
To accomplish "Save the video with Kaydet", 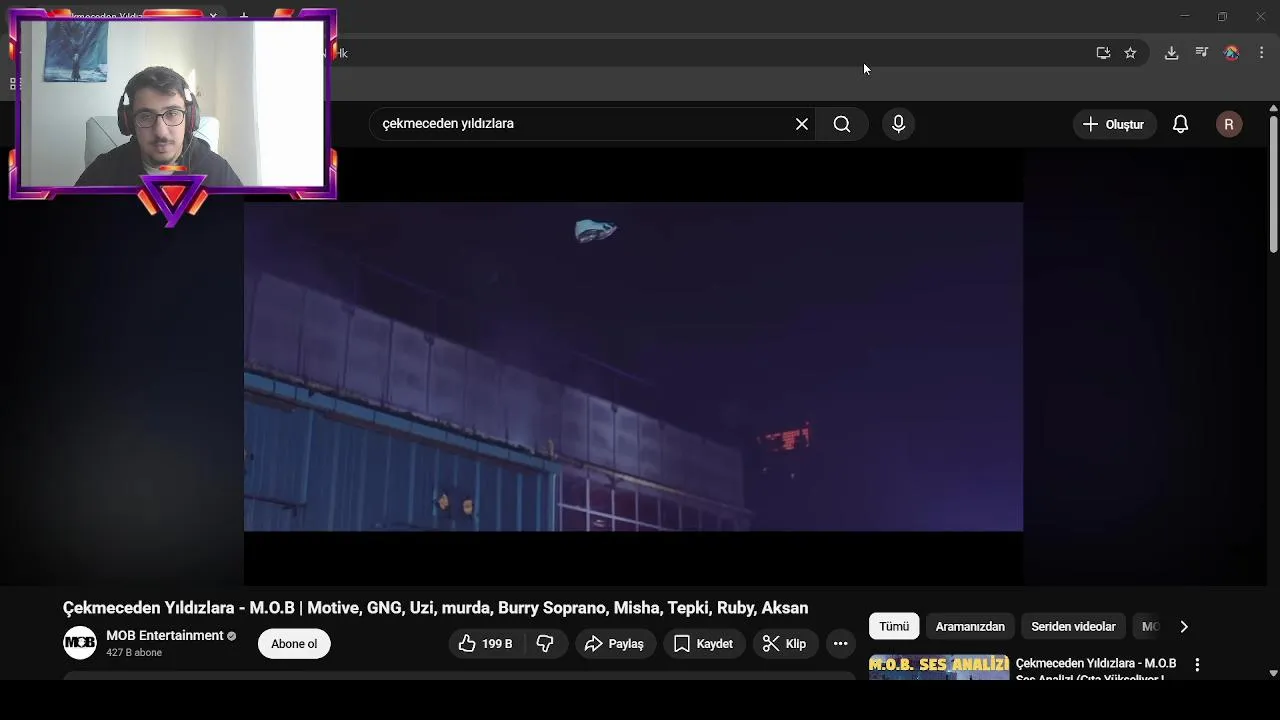I will click(x=704, y=644).
